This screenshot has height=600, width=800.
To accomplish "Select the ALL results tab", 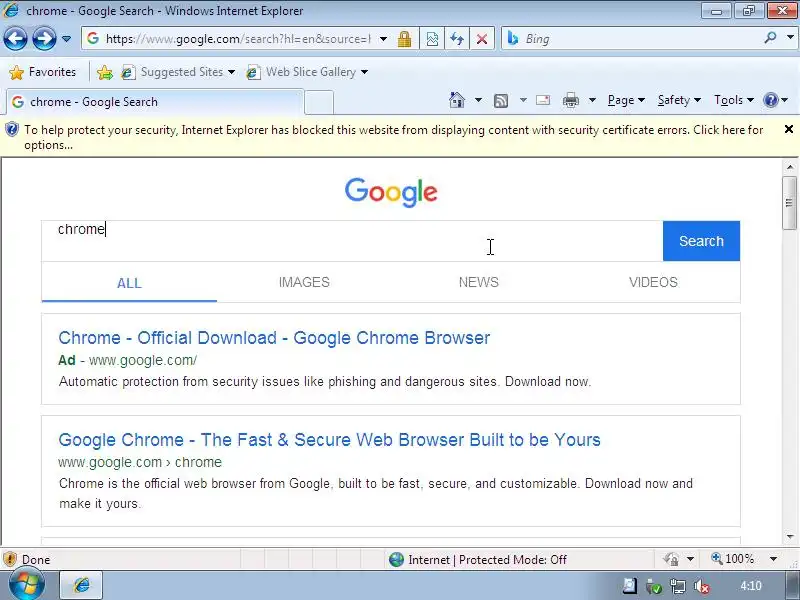I will (x=129, y=283).
